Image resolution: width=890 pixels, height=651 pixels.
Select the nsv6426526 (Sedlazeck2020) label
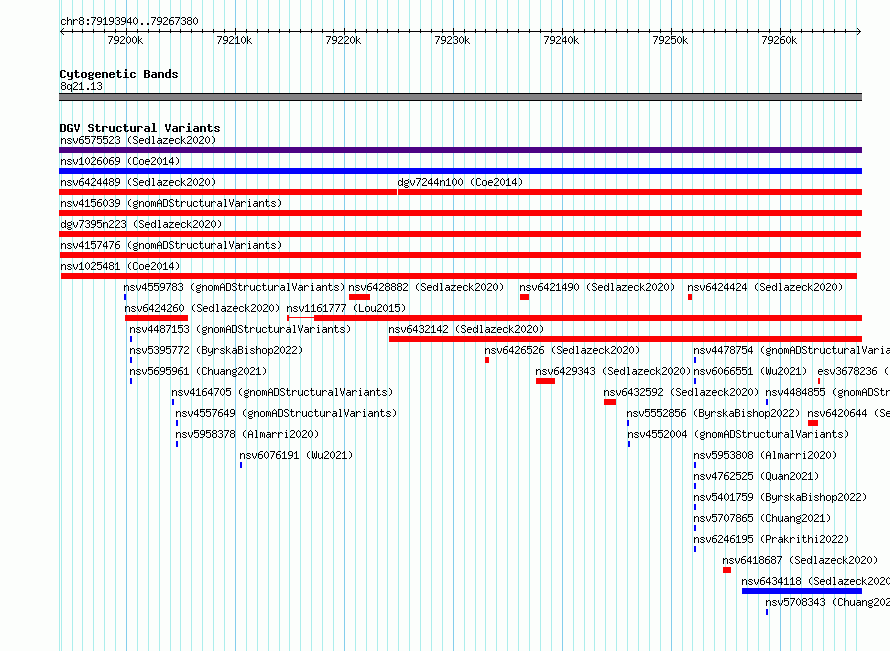click(x=562, y=350)
